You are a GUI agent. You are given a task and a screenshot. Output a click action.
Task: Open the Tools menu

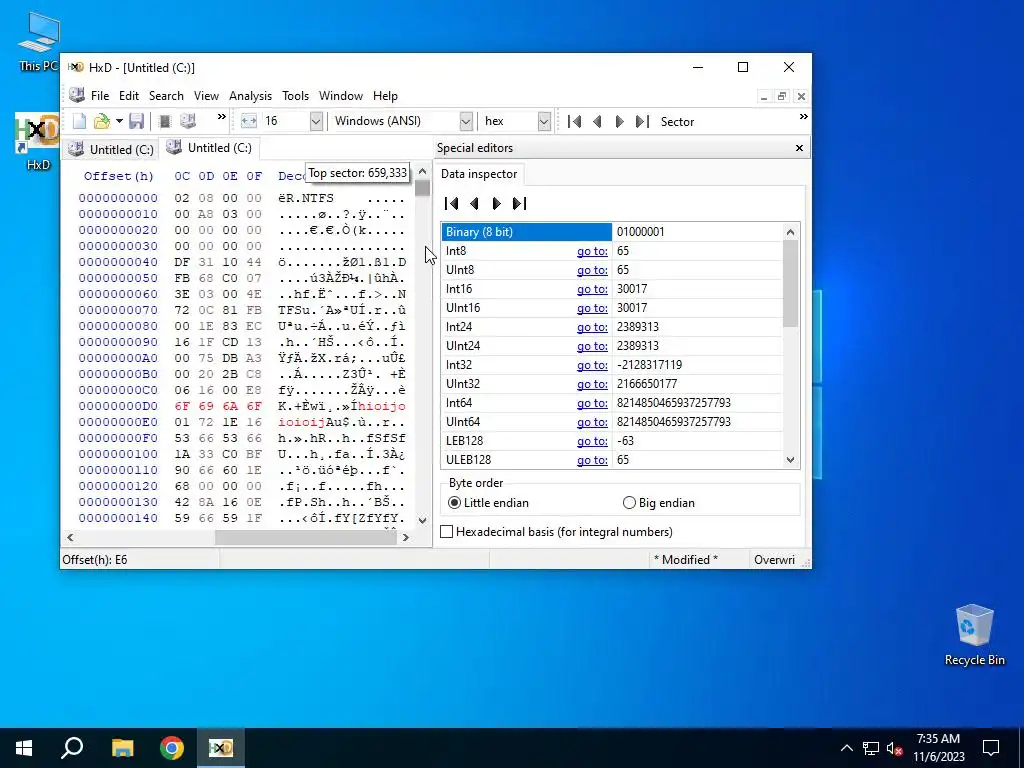295,96
